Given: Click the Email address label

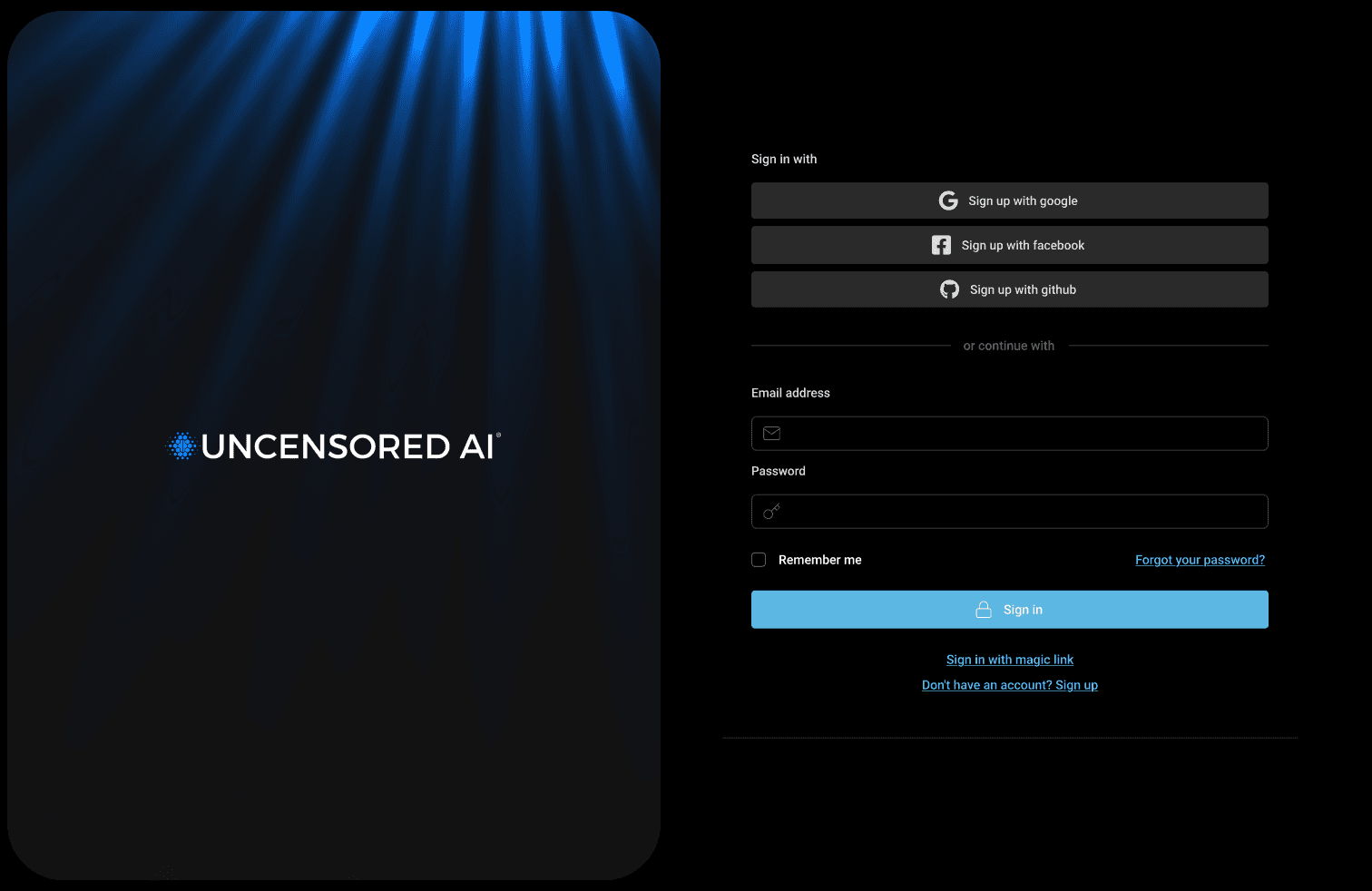Looking at the screenshot, I should [790, 393].
